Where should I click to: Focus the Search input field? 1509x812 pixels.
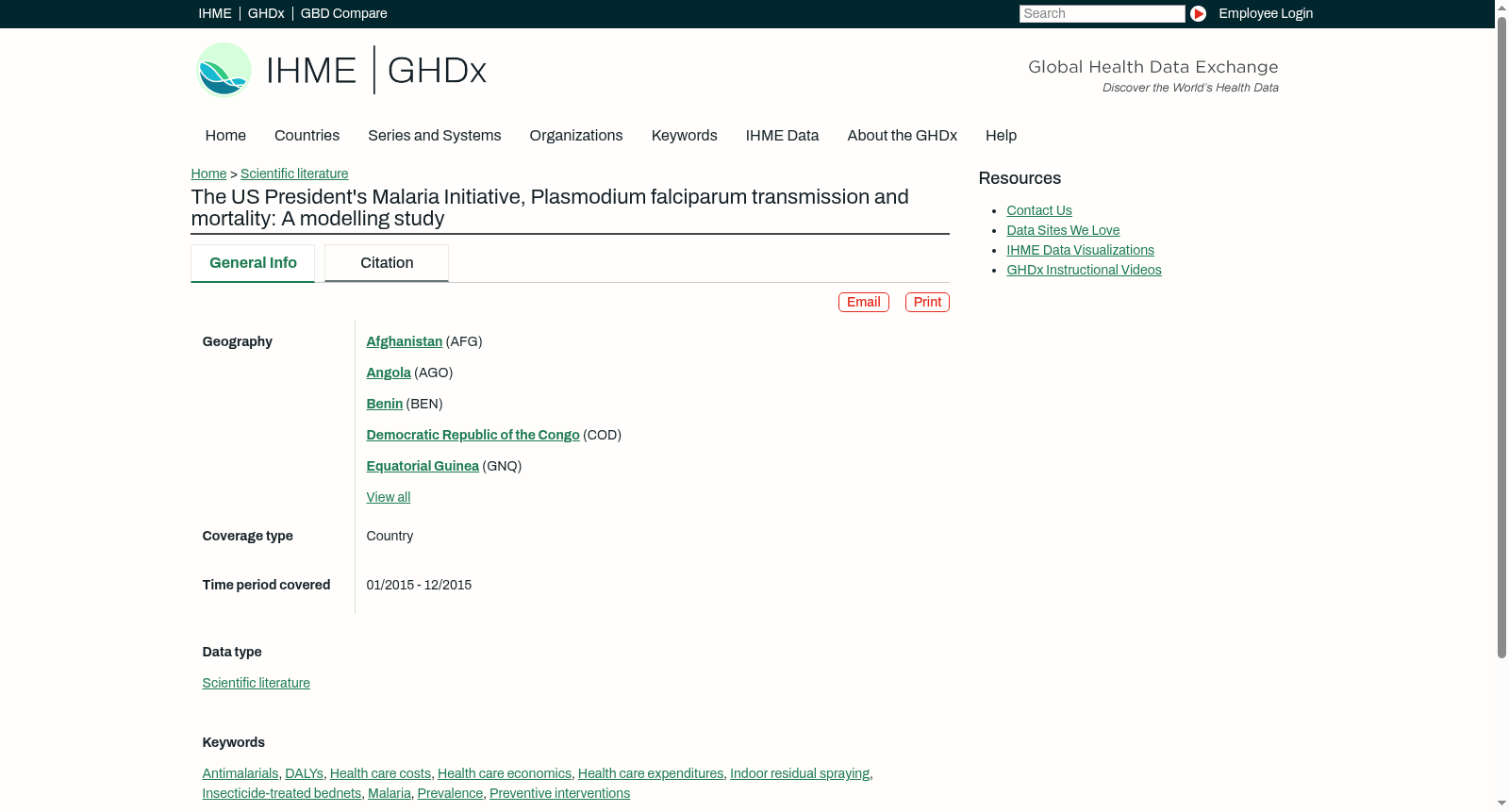click(1102, 13)
